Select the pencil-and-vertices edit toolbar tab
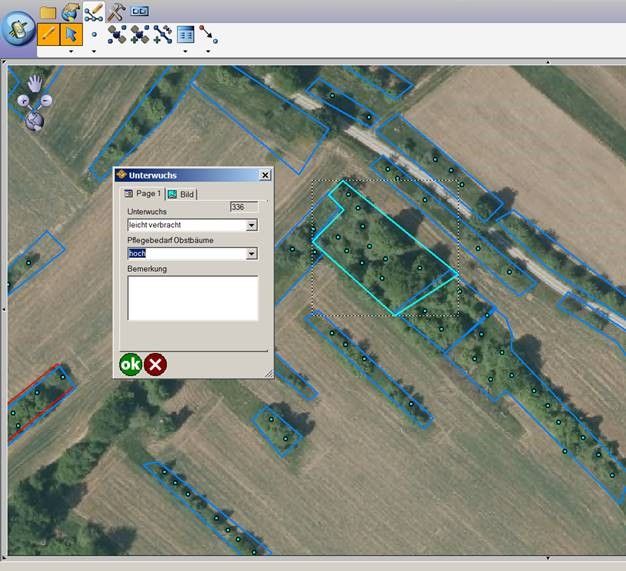The image size is (626, 571). pos(94,12)
